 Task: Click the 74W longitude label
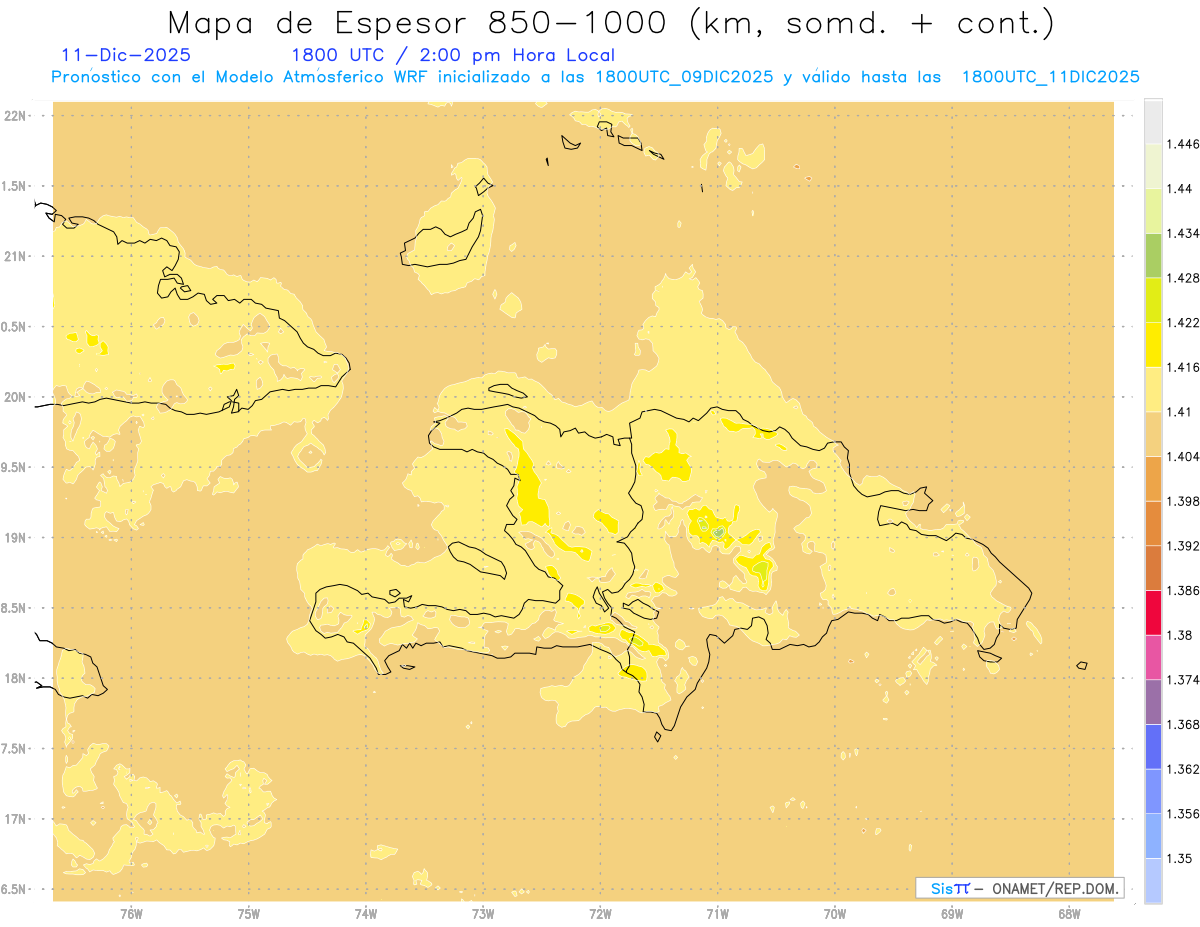click(366, 914)
